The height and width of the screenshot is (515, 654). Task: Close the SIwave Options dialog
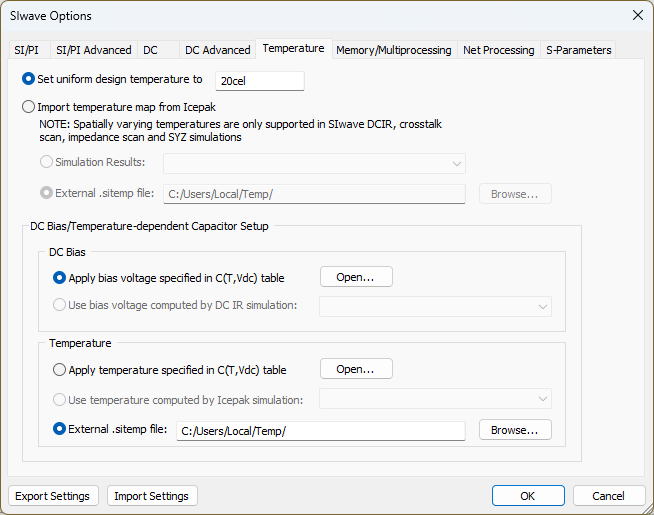637,15
